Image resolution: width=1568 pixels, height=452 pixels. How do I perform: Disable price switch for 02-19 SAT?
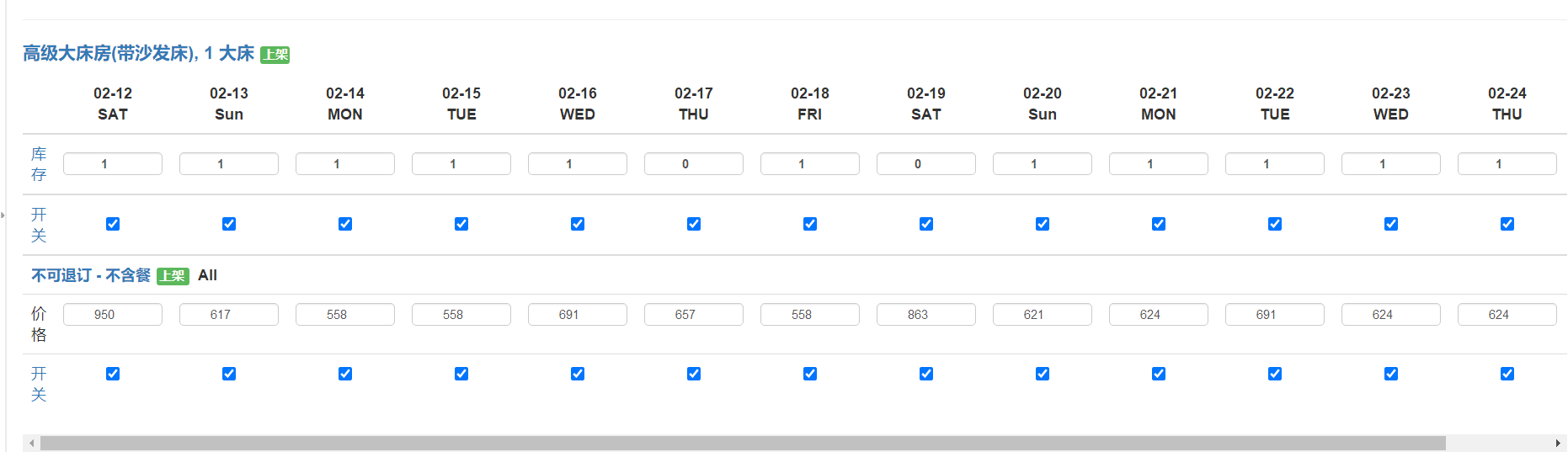click(926, 374)
